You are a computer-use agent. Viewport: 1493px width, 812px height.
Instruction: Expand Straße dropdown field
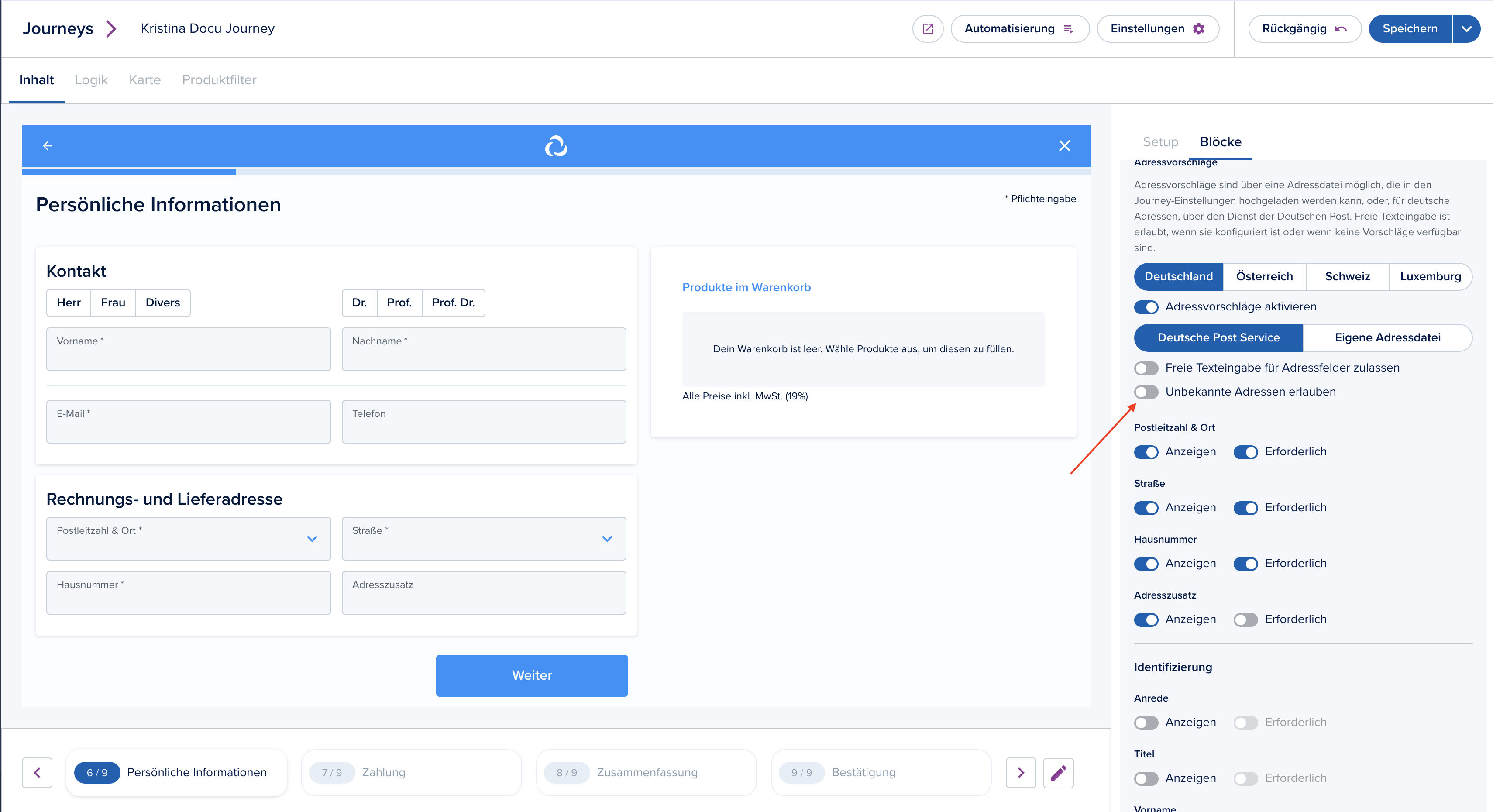(609, 538)
